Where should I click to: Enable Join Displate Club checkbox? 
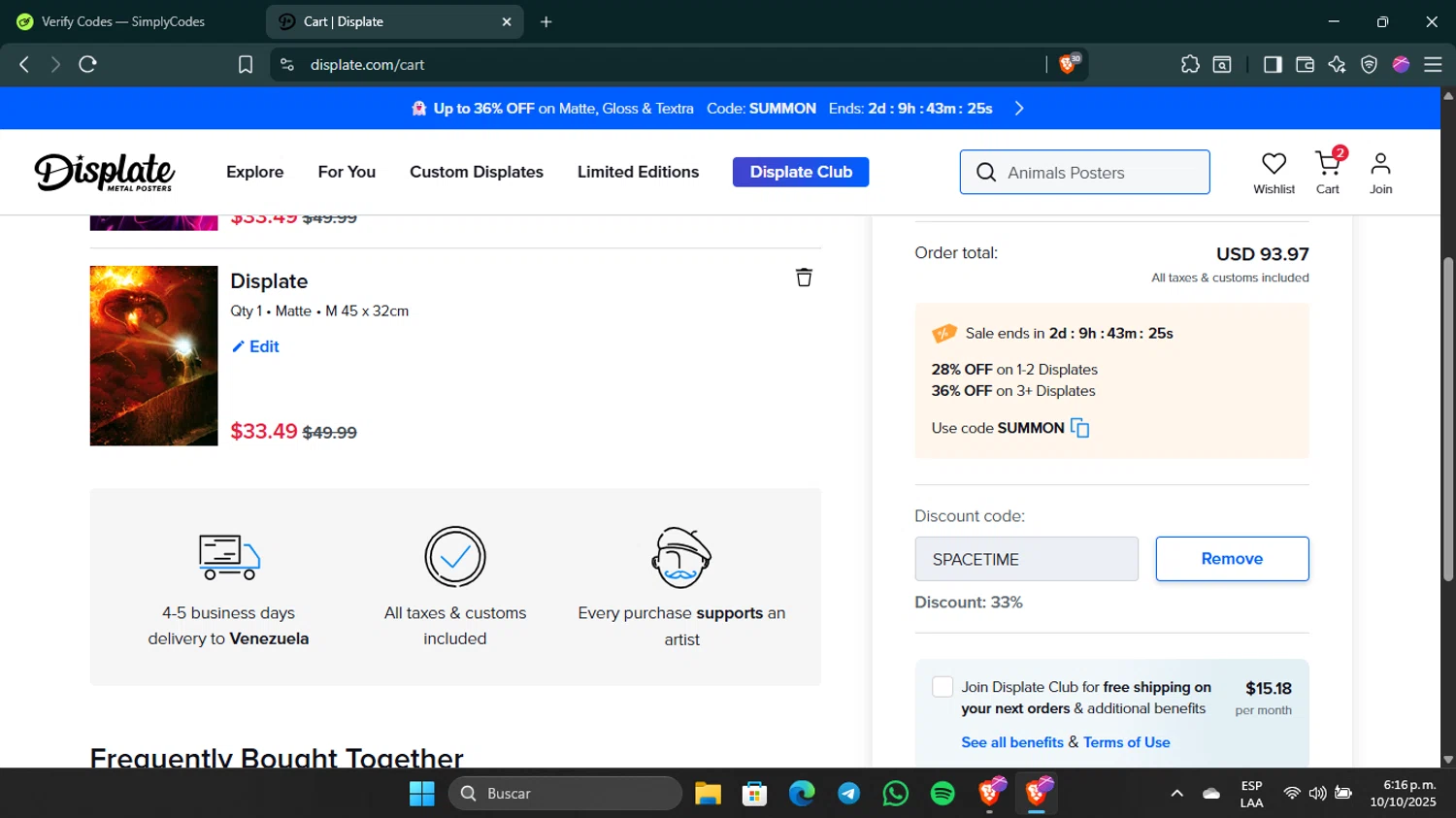point(943,687)
